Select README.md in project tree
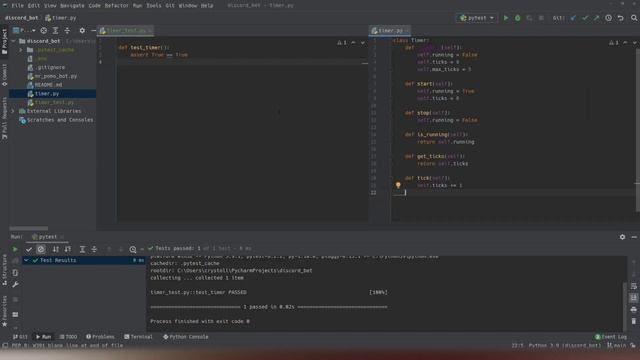 coord(45,85)
